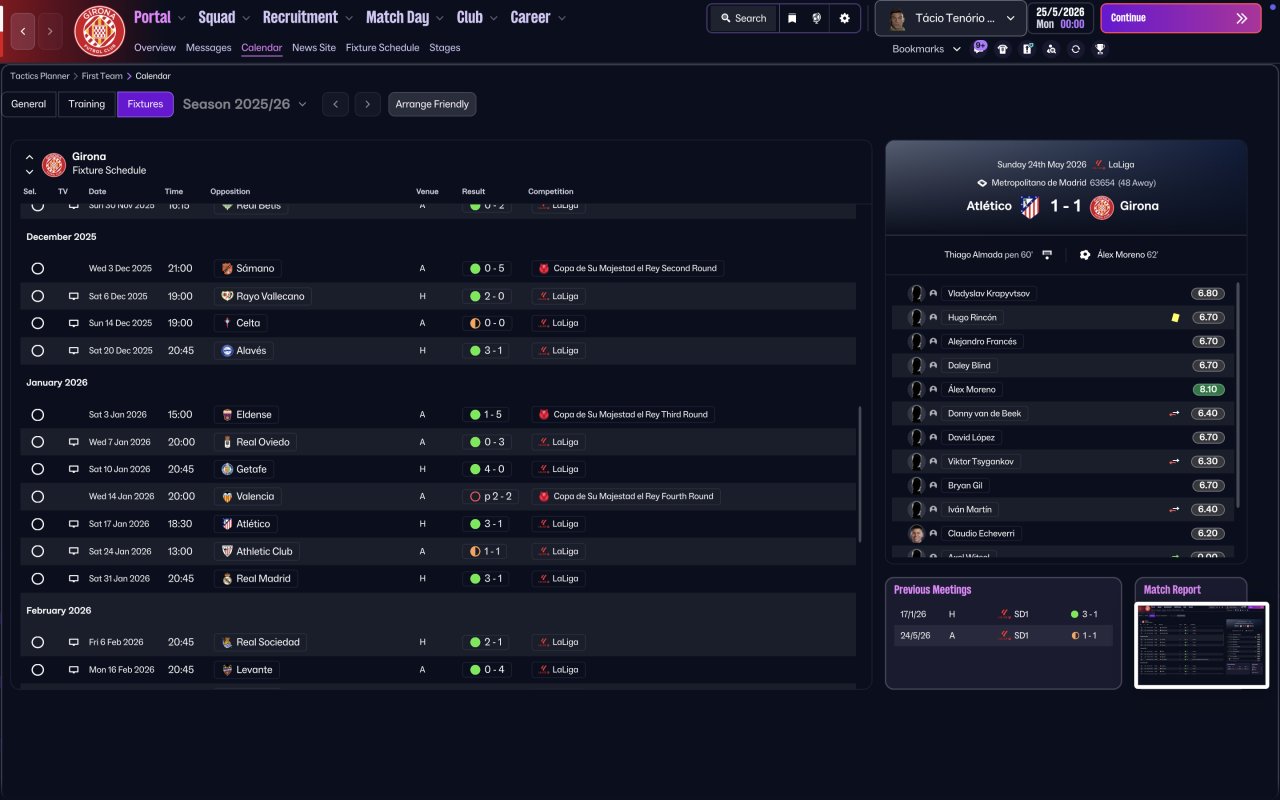This screenshot has width=1280, height=800.
Task: Go forward with the right arrow button
Action: coord(50,31)
